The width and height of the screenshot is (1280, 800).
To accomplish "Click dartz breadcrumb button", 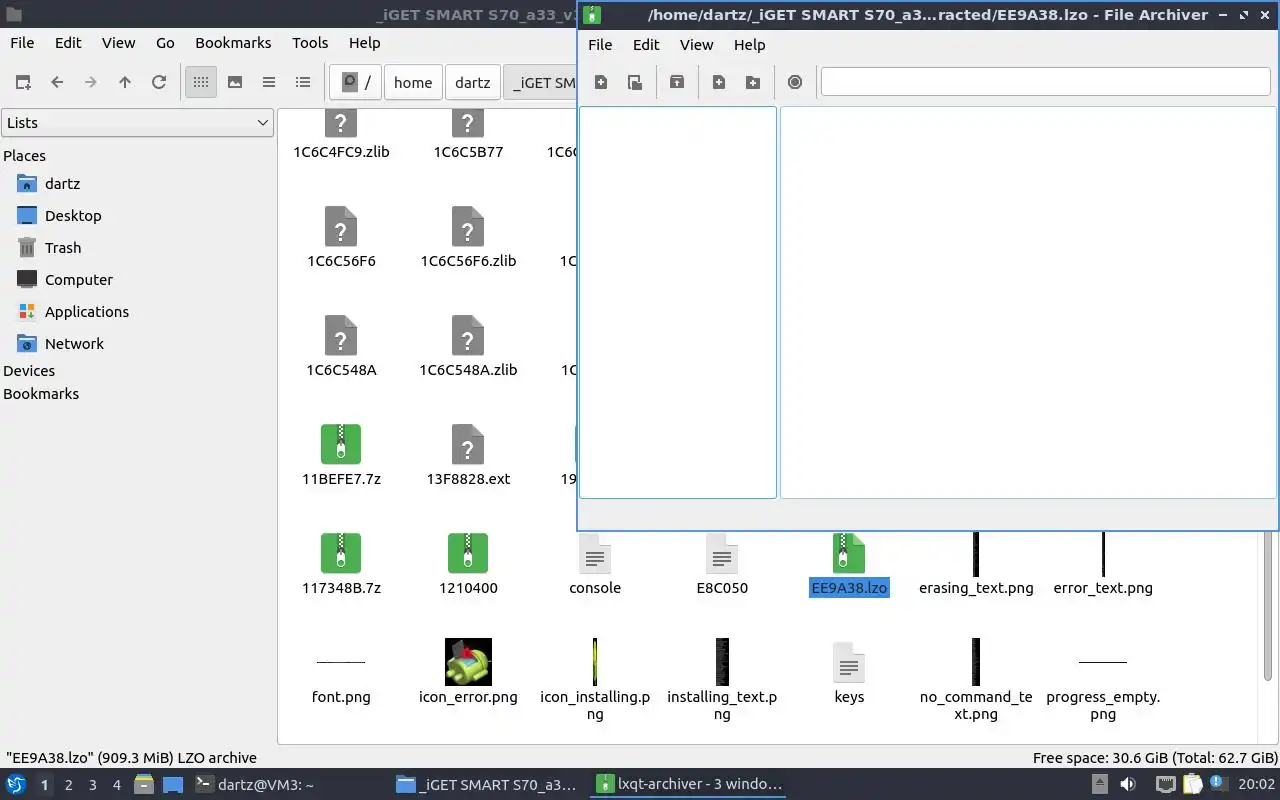I will [472, 82].
